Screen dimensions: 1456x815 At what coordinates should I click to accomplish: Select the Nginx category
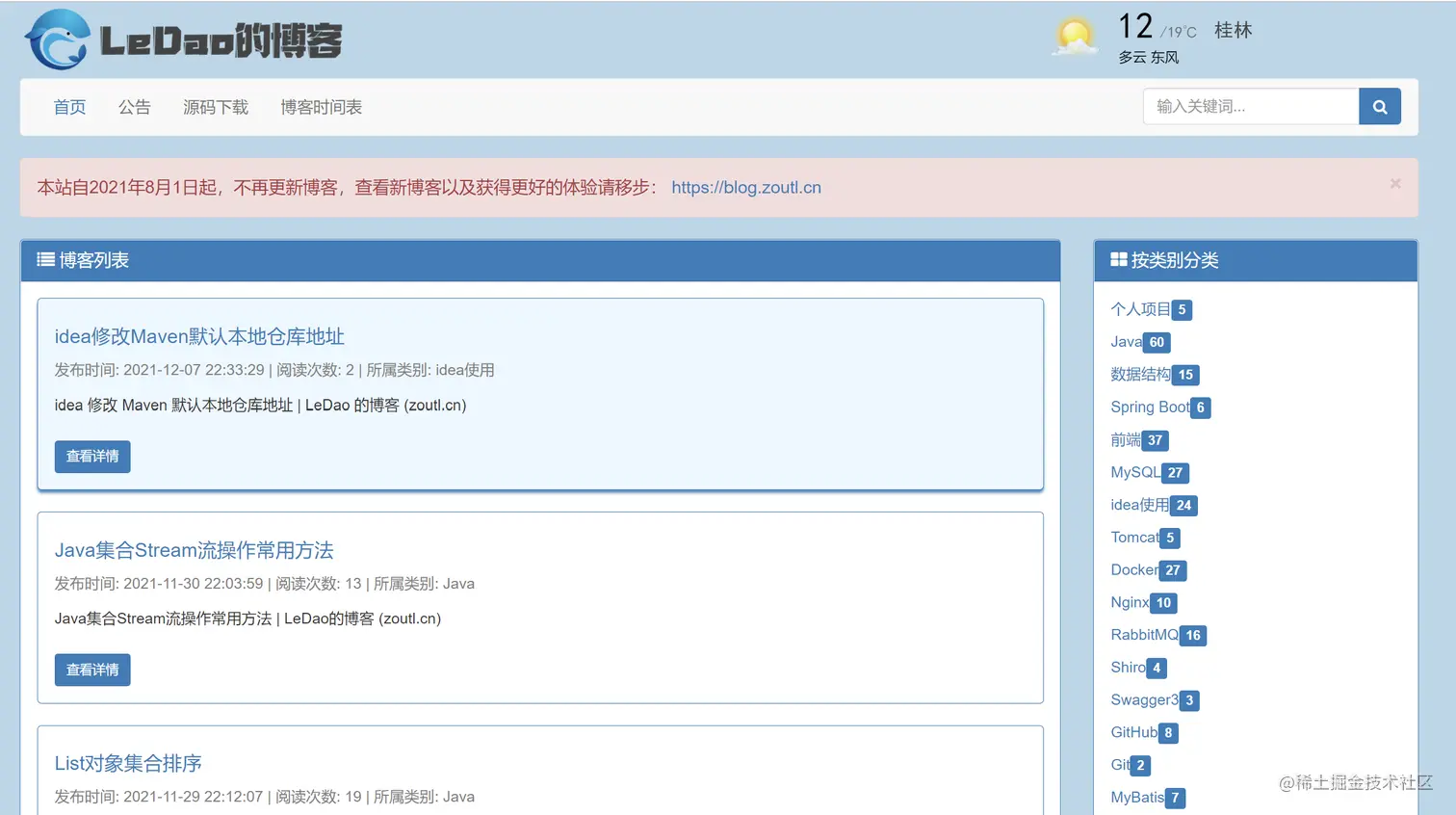(1130, 603)
